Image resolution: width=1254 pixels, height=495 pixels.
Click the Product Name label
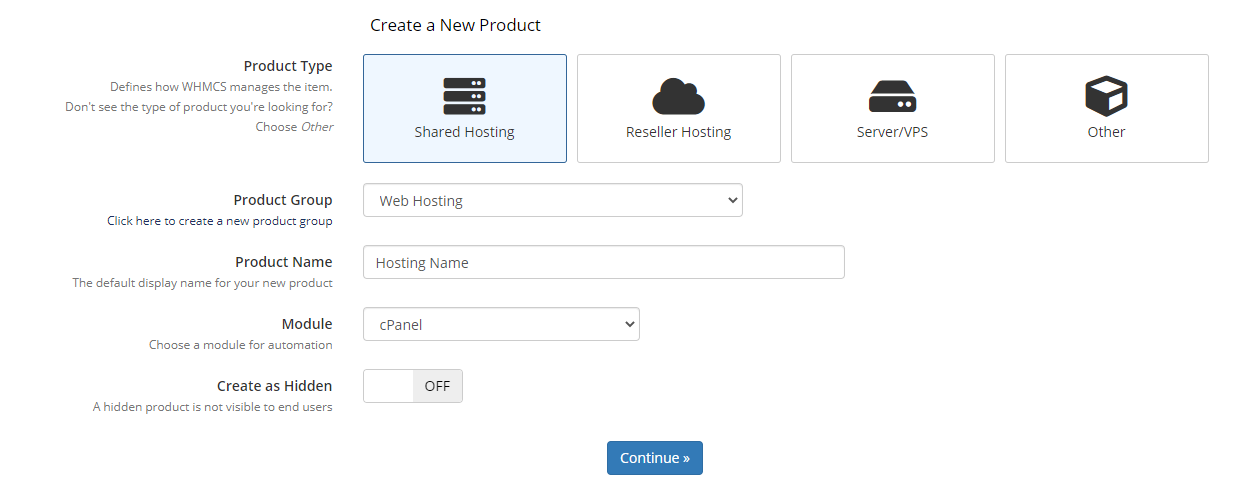pyautogui.click(x=284, y=262)
